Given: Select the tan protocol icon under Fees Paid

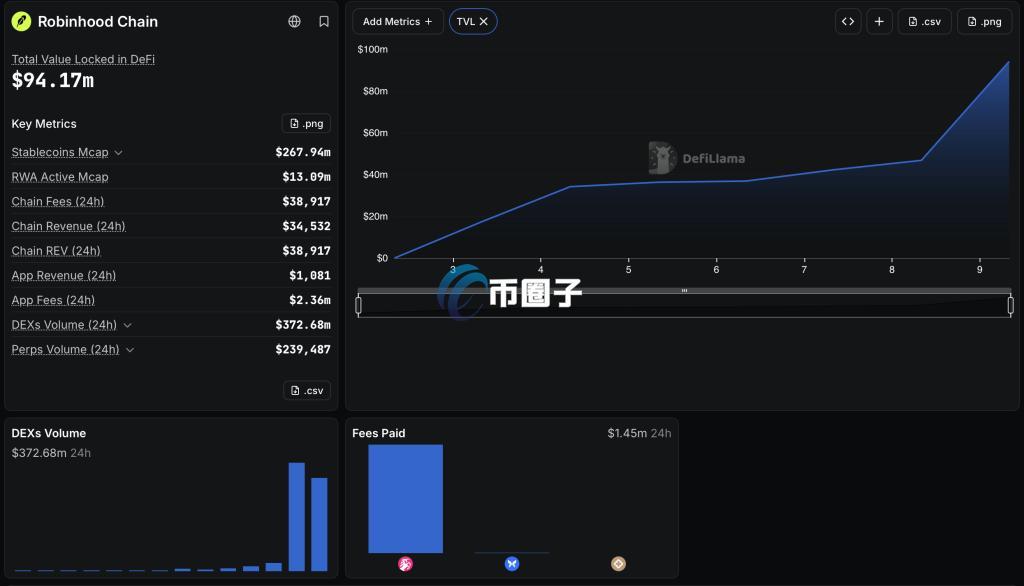Looking at the screenshot, I should click(618, 564).
